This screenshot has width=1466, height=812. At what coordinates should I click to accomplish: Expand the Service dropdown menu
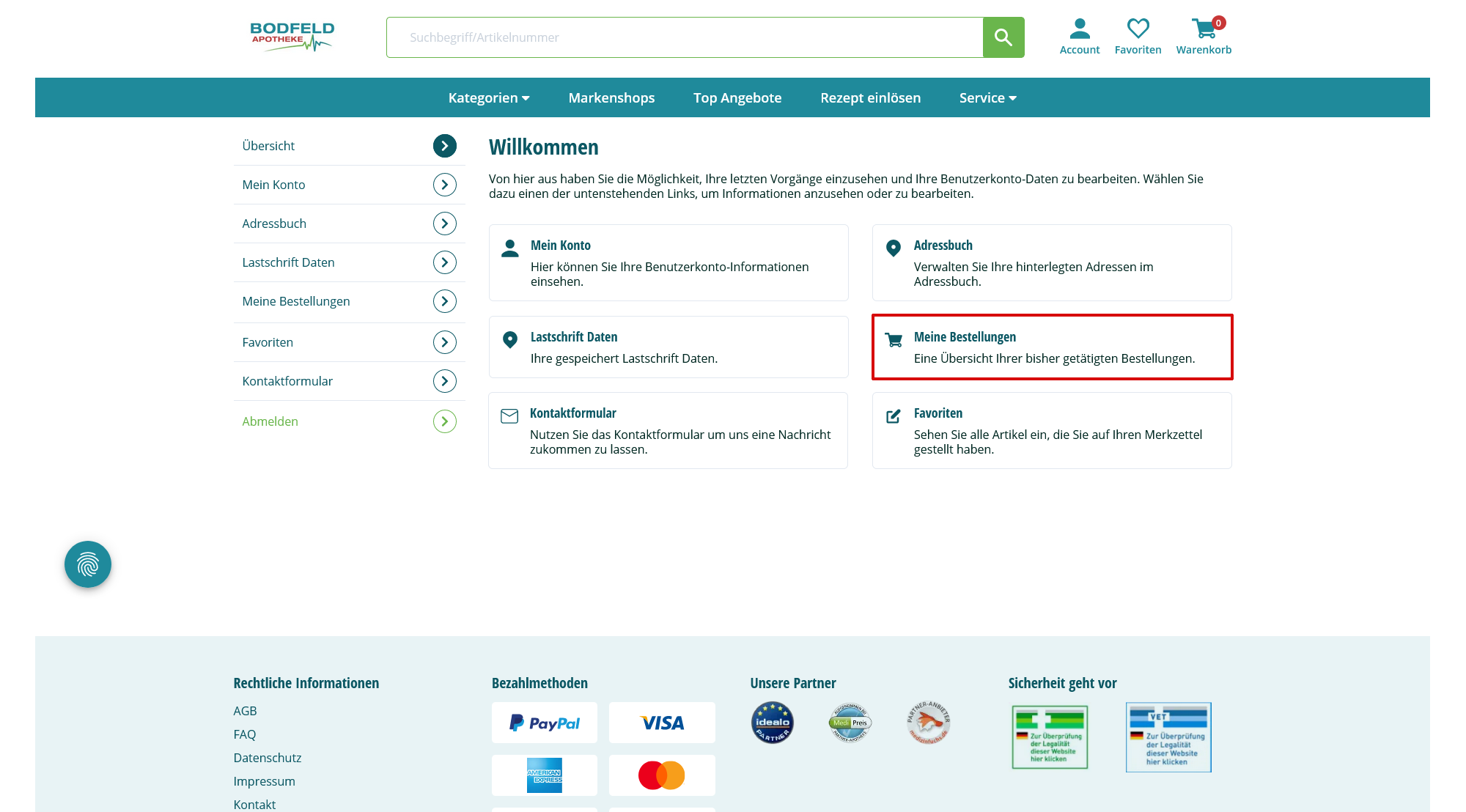tap(987, 97)
